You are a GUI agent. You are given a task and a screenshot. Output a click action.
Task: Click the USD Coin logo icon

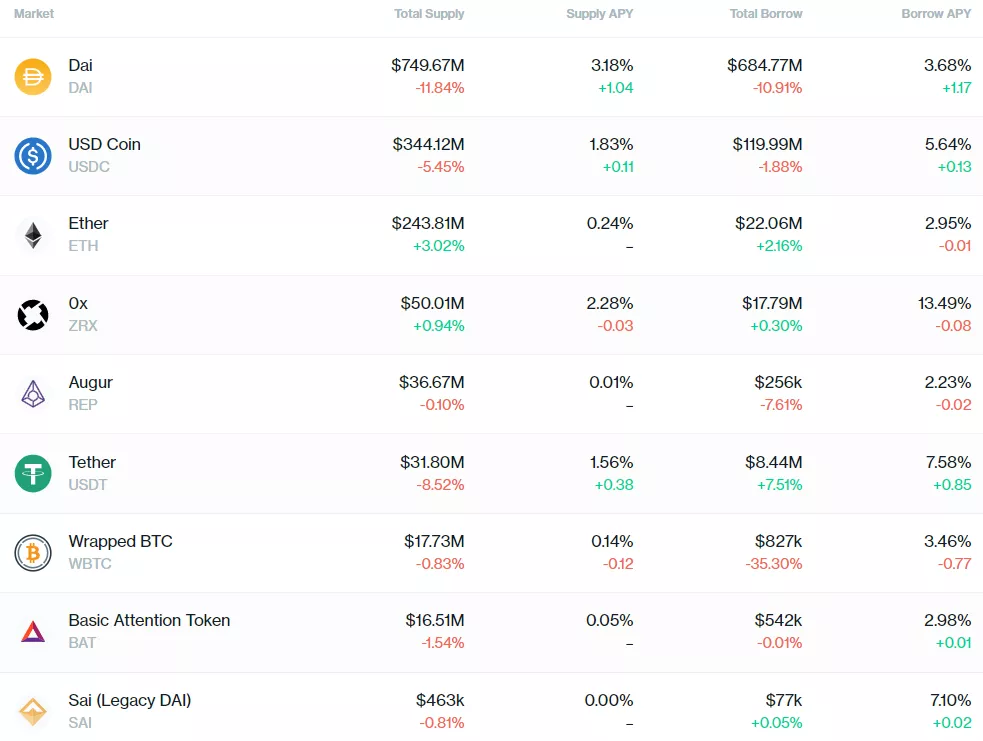pyautogui.click(x=33, y=156)
